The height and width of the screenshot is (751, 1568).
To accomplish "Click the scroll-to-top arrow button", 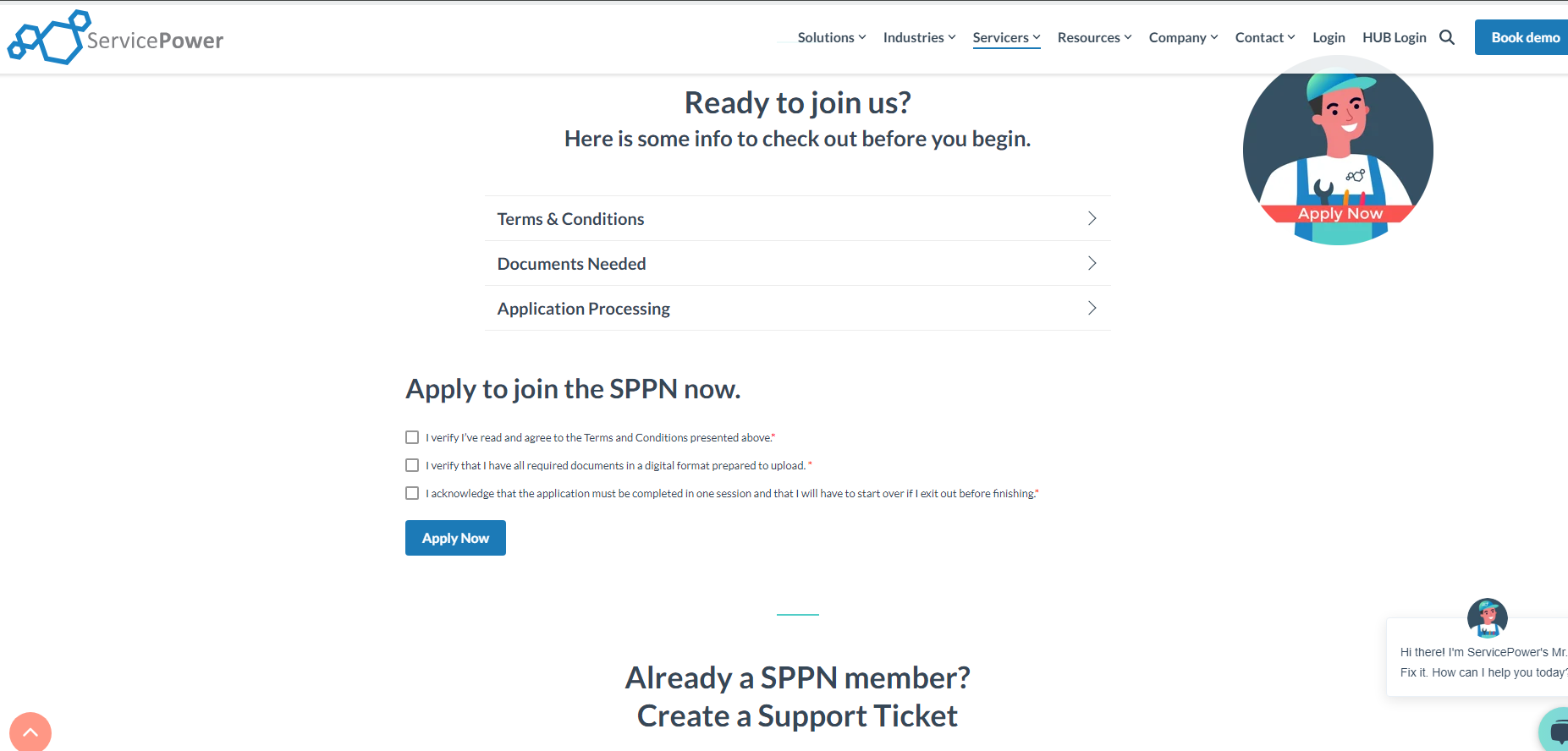I will (x=30, y=732).
